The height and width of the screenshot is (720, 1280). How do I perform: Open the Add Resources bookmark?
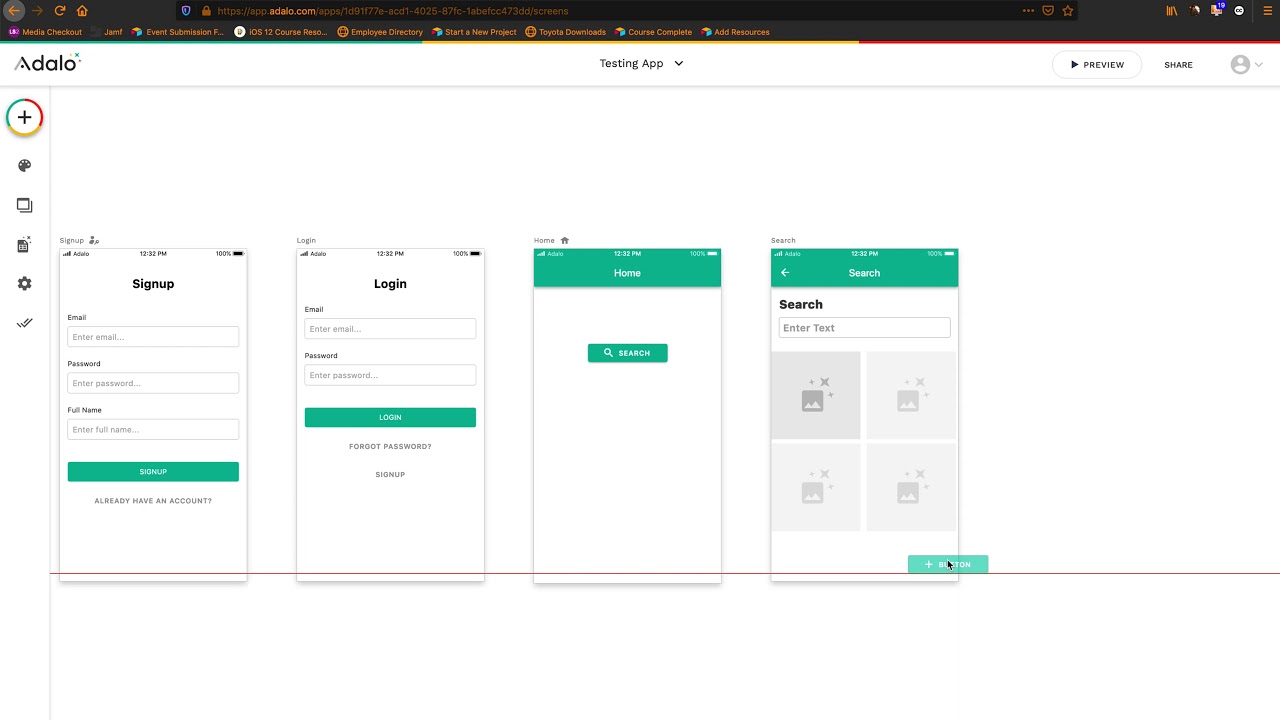pos(735,32)
